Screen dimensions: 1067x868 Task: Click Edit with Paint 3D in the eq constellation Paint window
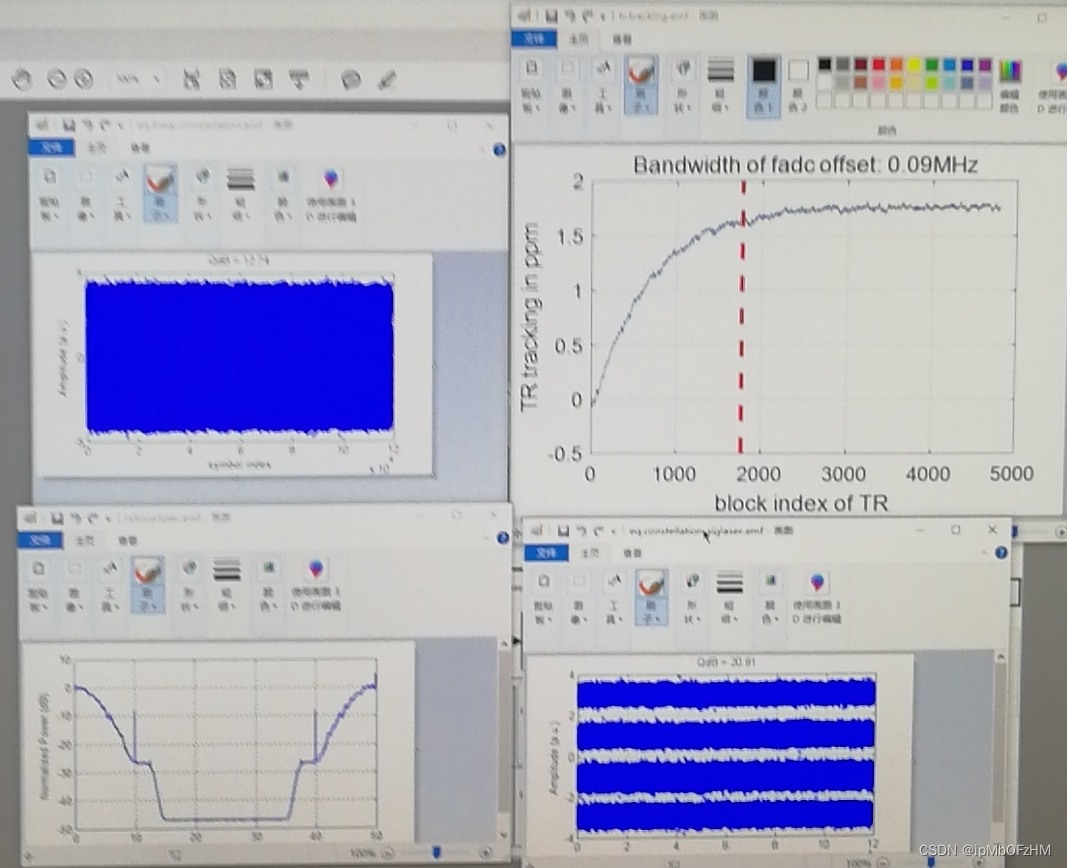(x=817, y=599)
